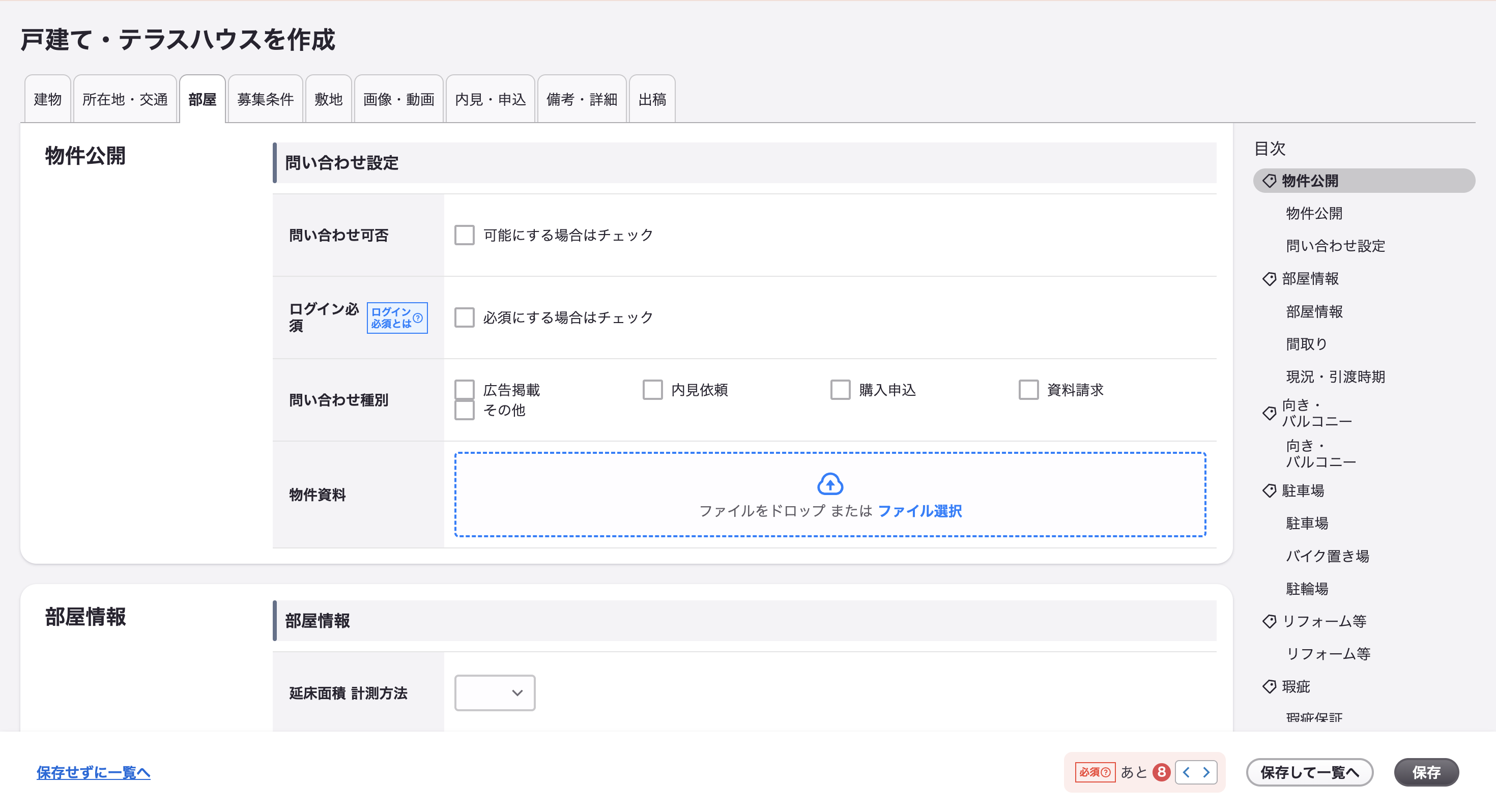1496x812 pixels.
Task: Tick the 広告掲載 checkbox
Action: coord(464,390)
